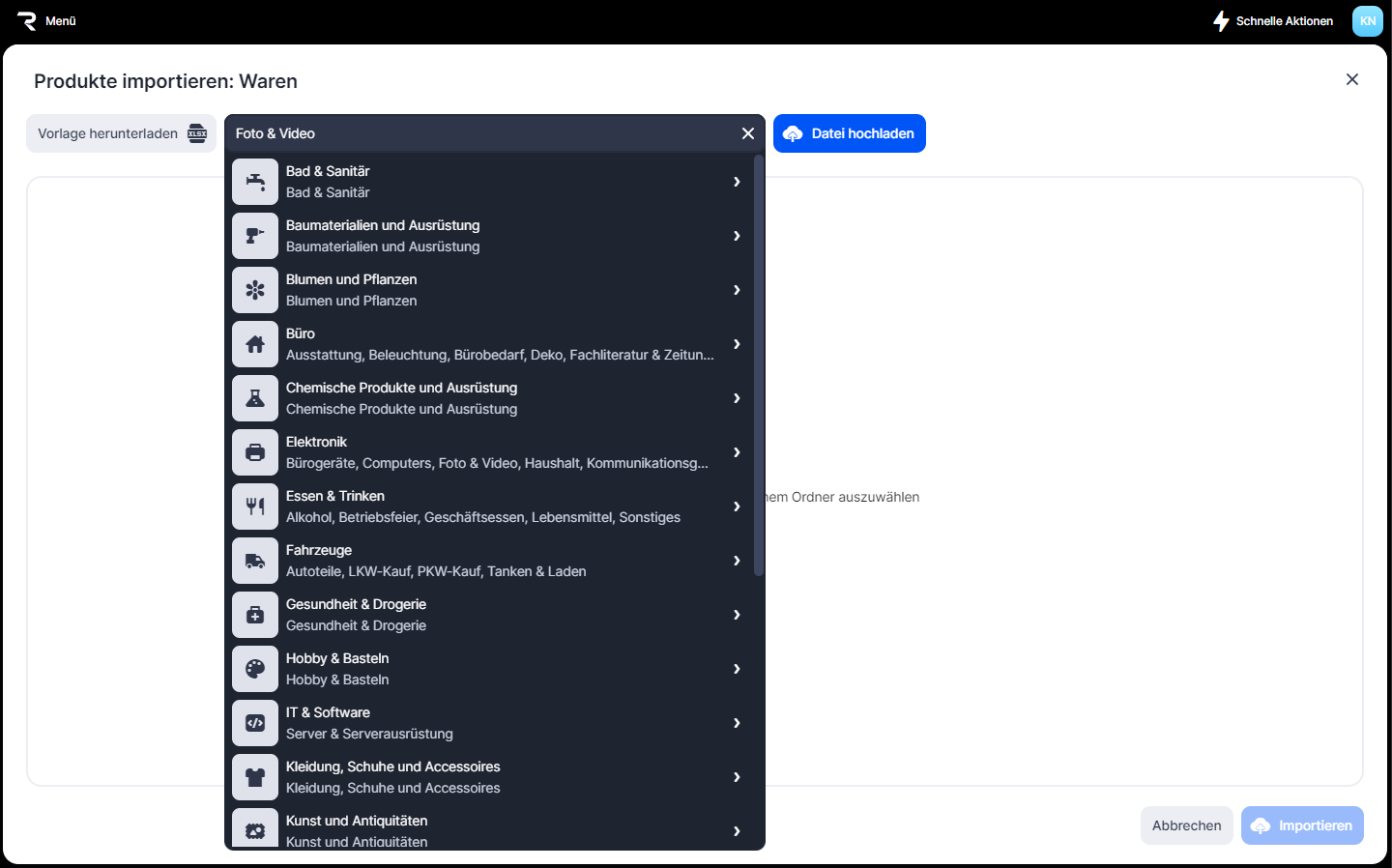Clear the Foto & Video category selection

tap(747, 133)
